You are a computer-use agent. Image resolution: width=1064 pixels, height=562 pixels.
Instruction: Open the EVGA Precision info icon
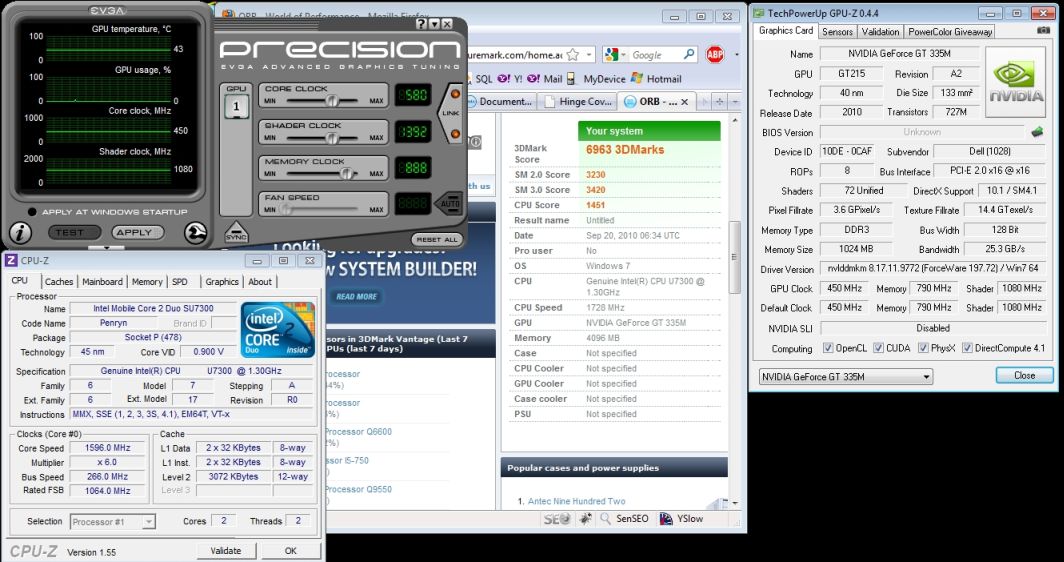tap(20, 233)
